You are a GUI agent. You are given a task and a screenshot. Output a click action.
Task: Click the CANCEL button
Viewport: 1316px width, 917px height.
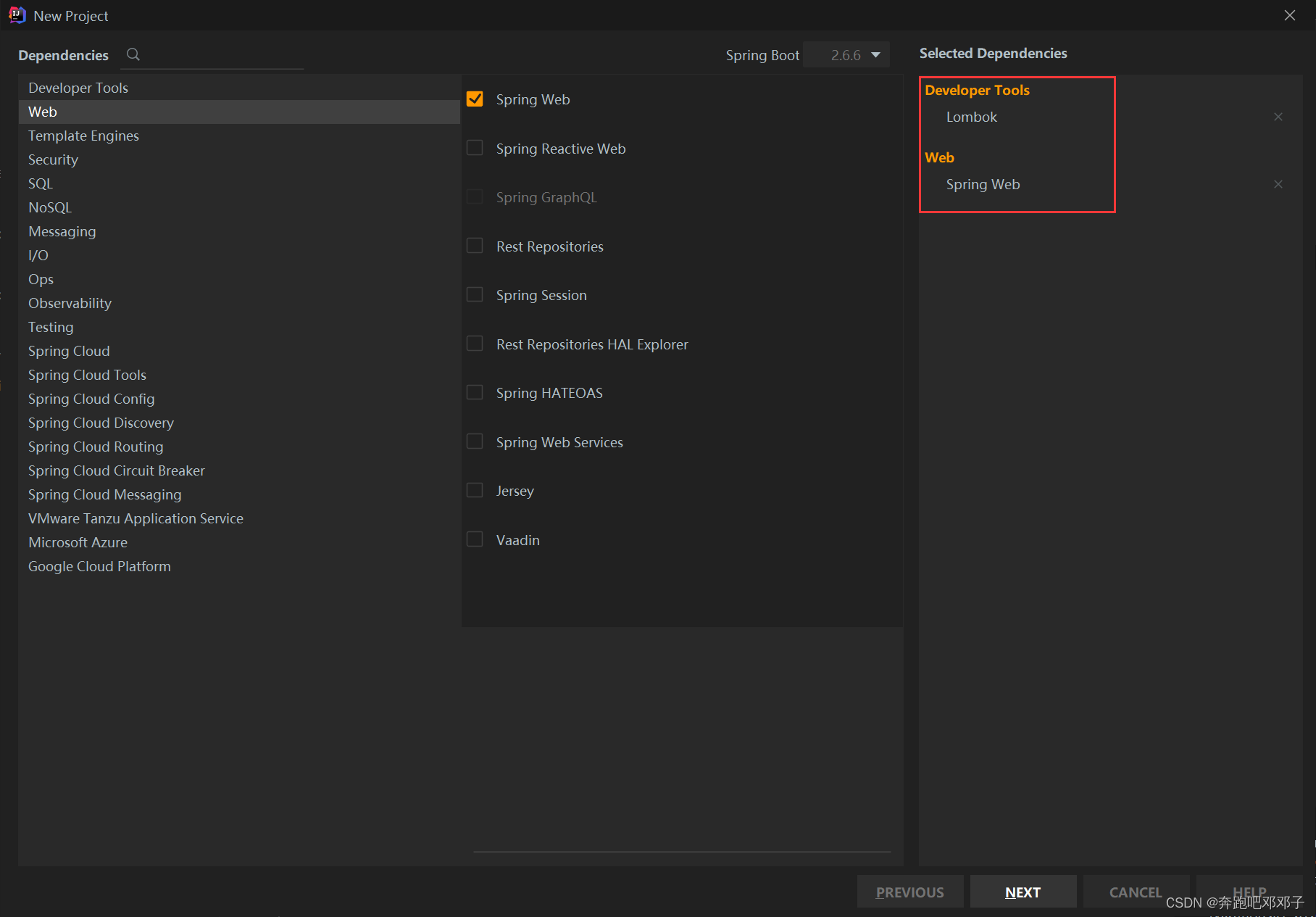tap(1136, 892)
